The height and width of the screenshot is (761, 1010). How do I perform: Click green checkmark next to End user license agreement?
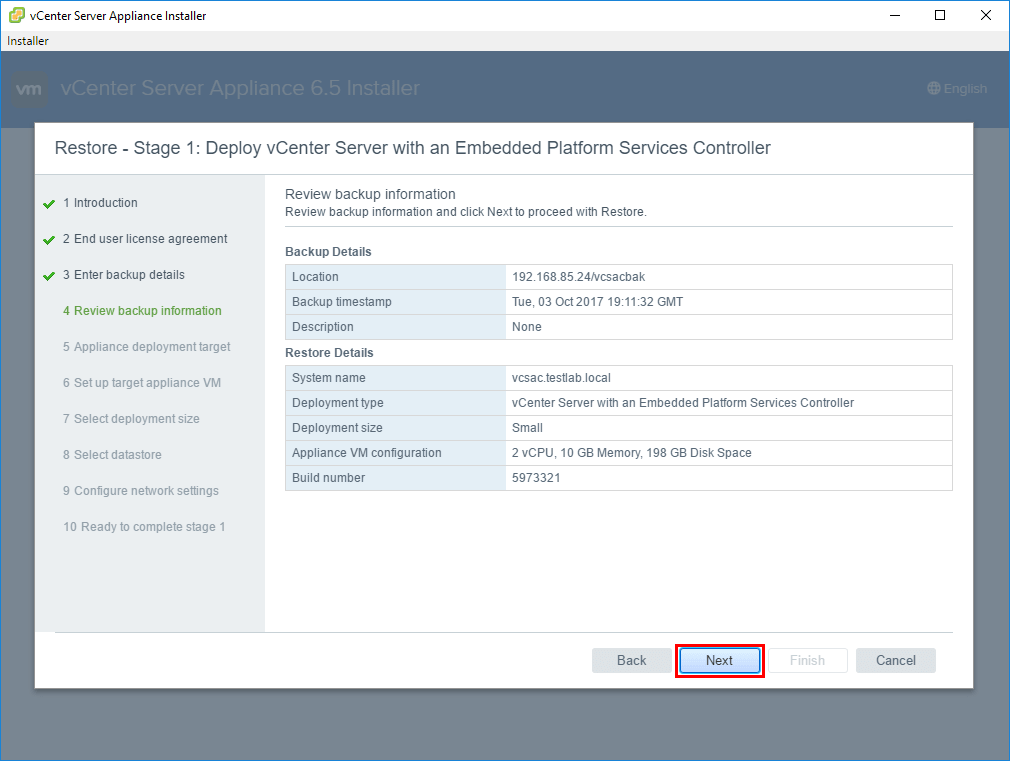coord(49,240)
